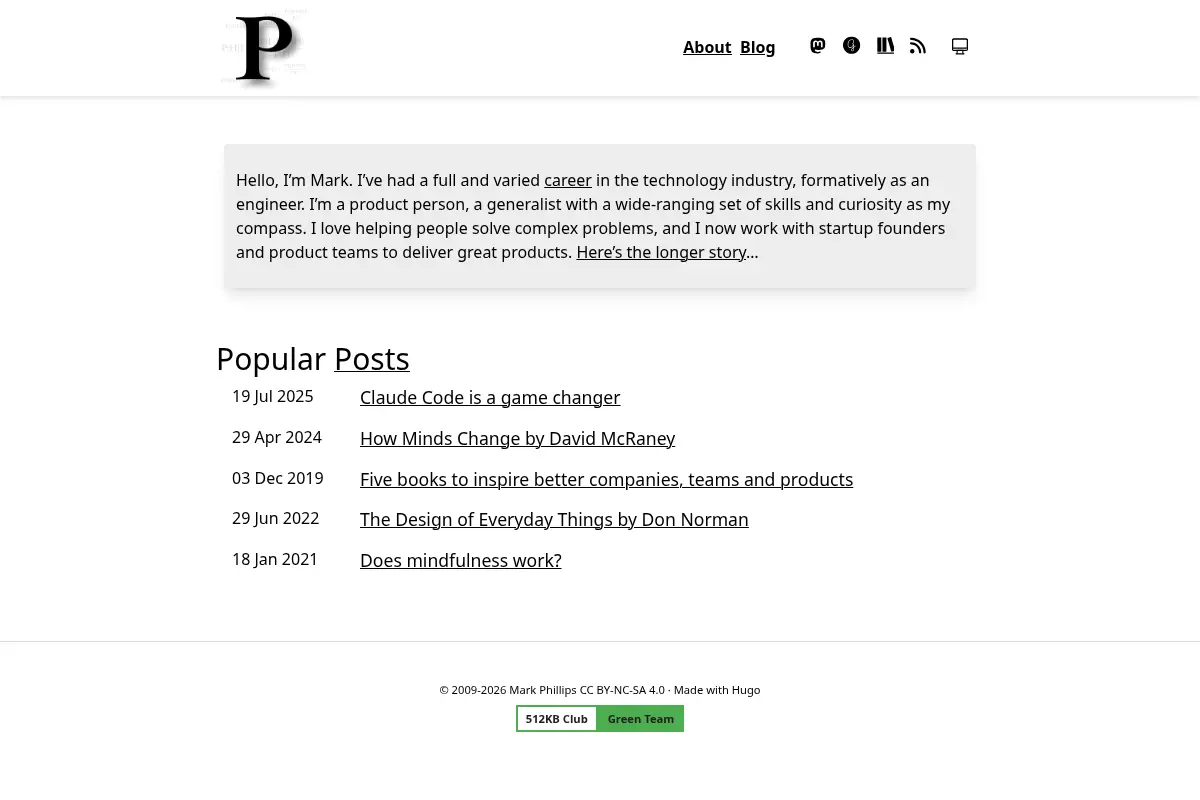Screen dimensions: 1200x800
Task: Open "How Minds Change by David McRaney"
Action: [x=517, y=438]
